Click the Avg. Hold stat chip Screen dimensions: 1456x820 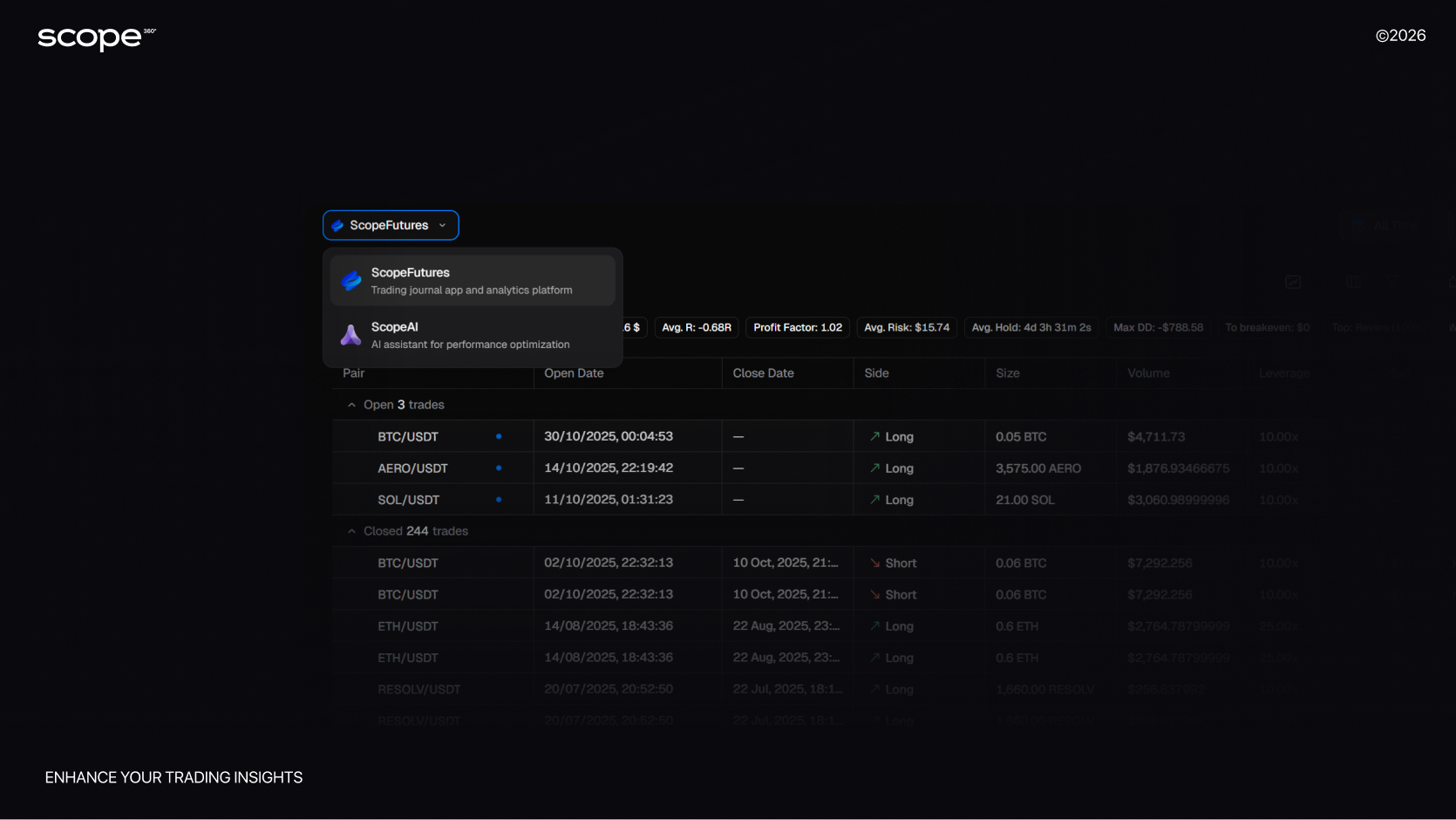[x=1031, y=328]
